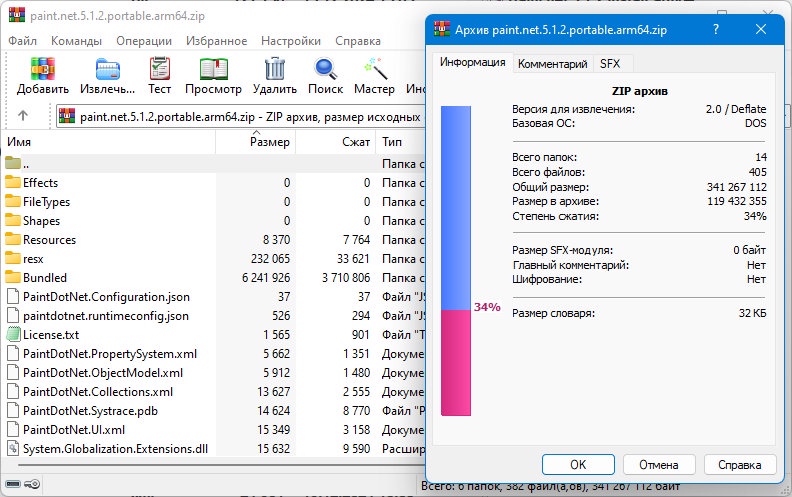Click the WinRAR icon in the dialog title
The image size is (792, 497).
point(442,29)
